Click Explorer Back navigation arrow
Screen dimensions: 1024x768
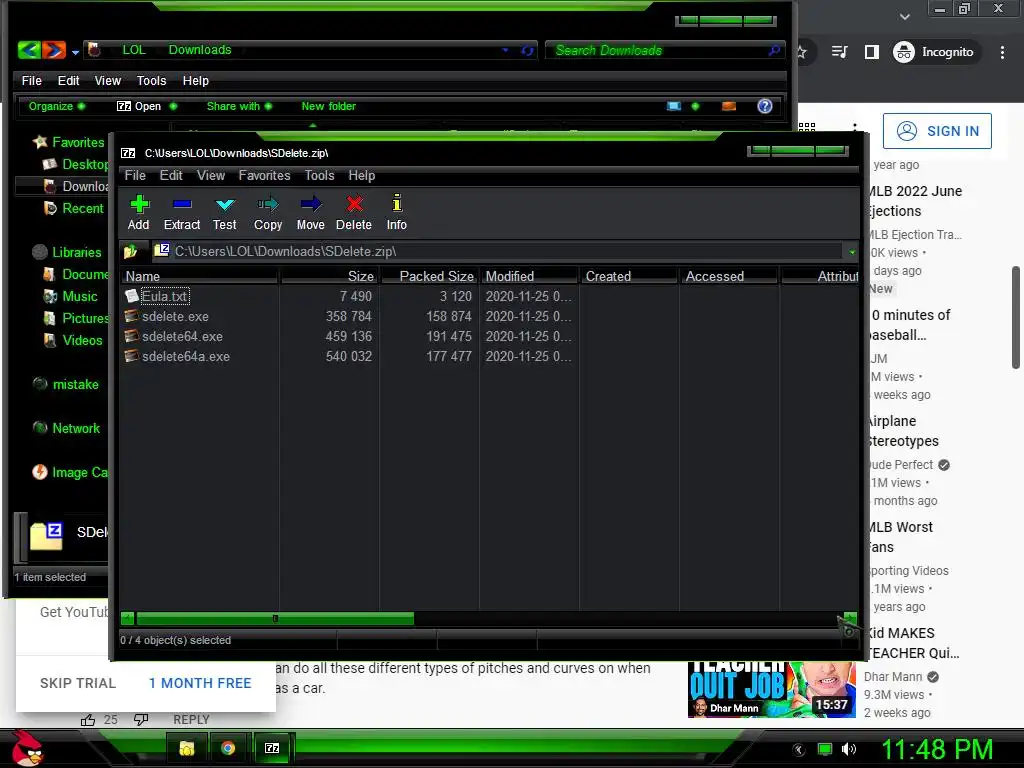(29, 50)
